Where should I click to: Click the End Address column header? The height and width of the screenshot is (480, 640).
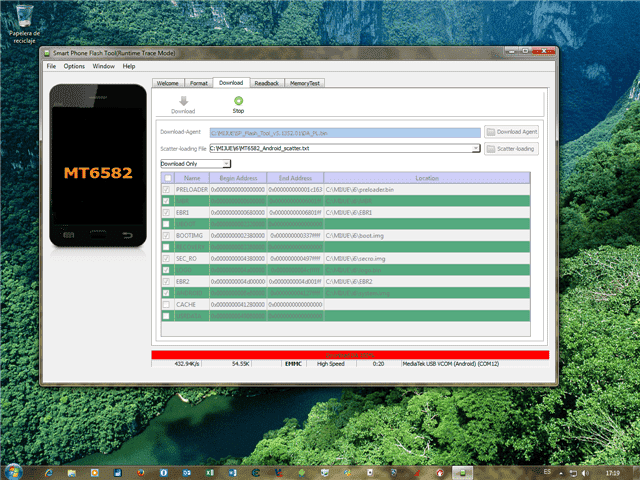pos(295,178)
